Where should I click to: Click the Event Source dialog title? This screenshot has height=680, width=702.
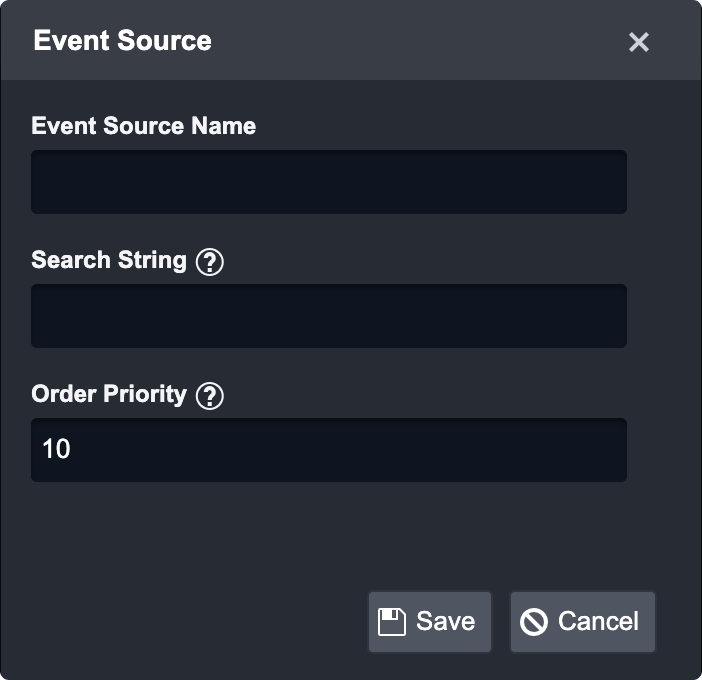pyautogui.click(x=122, y=41)
